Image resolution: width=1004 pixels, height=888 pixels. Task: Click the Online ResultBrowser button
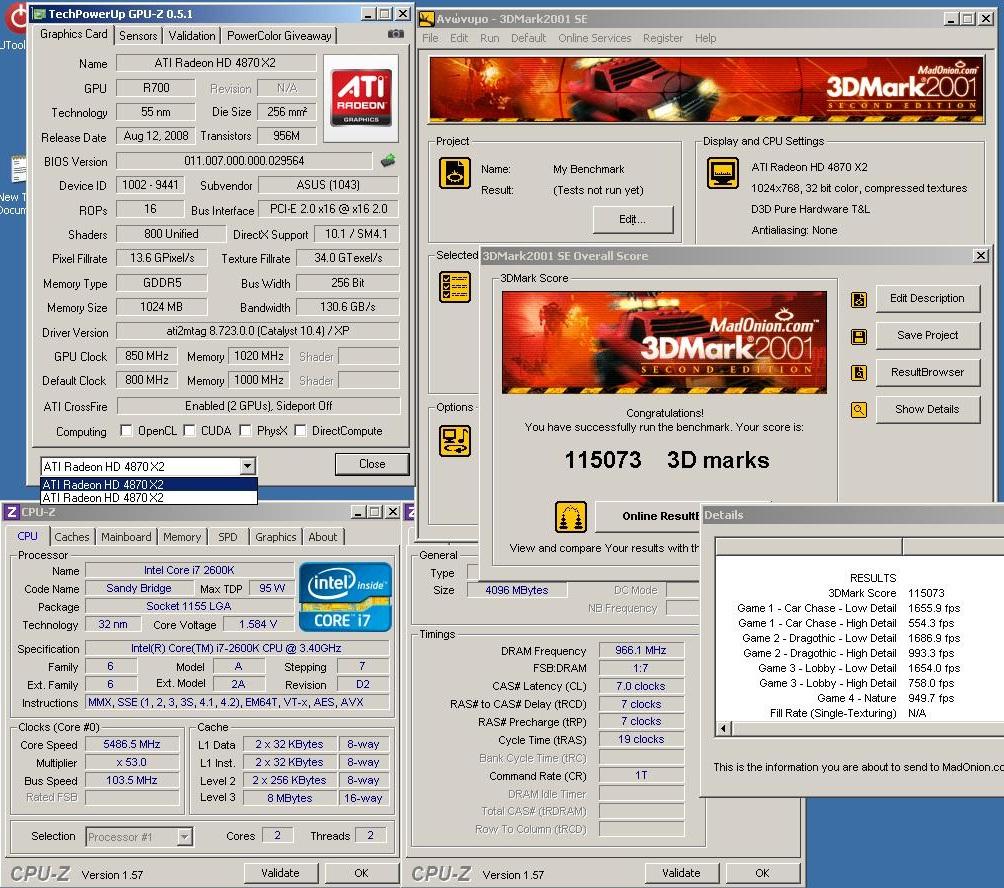648,517
